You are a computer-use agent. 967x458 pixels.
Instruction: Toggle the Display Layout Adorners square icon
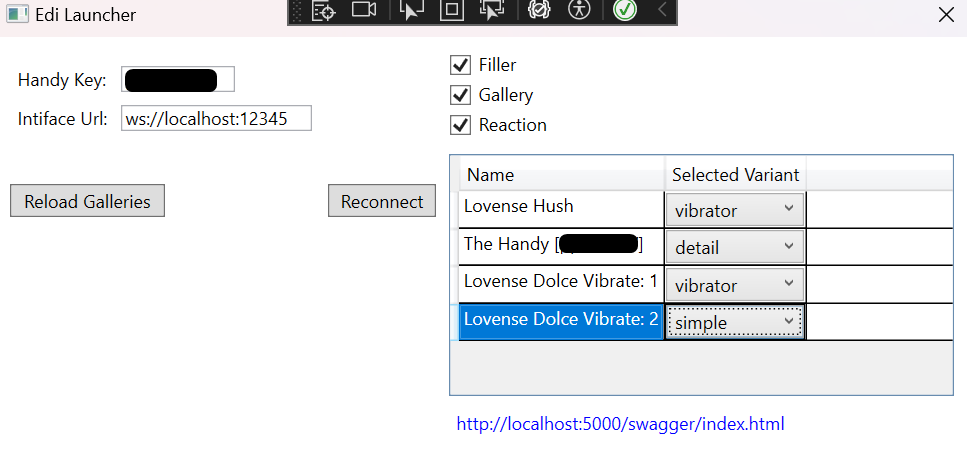coord(451,10)
